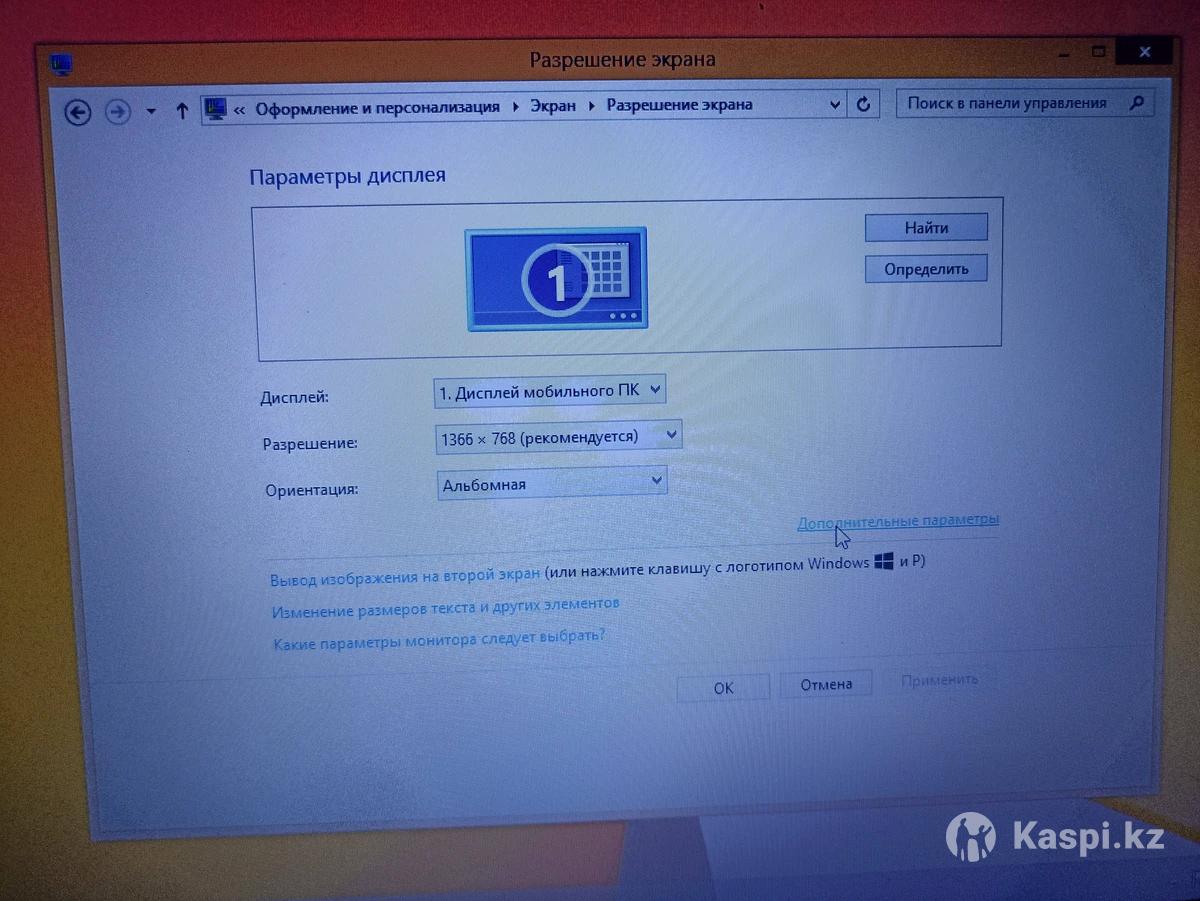The width and height of the screenshot is (1200, 901).
Task: Open the Дисплей dropdown list
Action: point(550,392)
